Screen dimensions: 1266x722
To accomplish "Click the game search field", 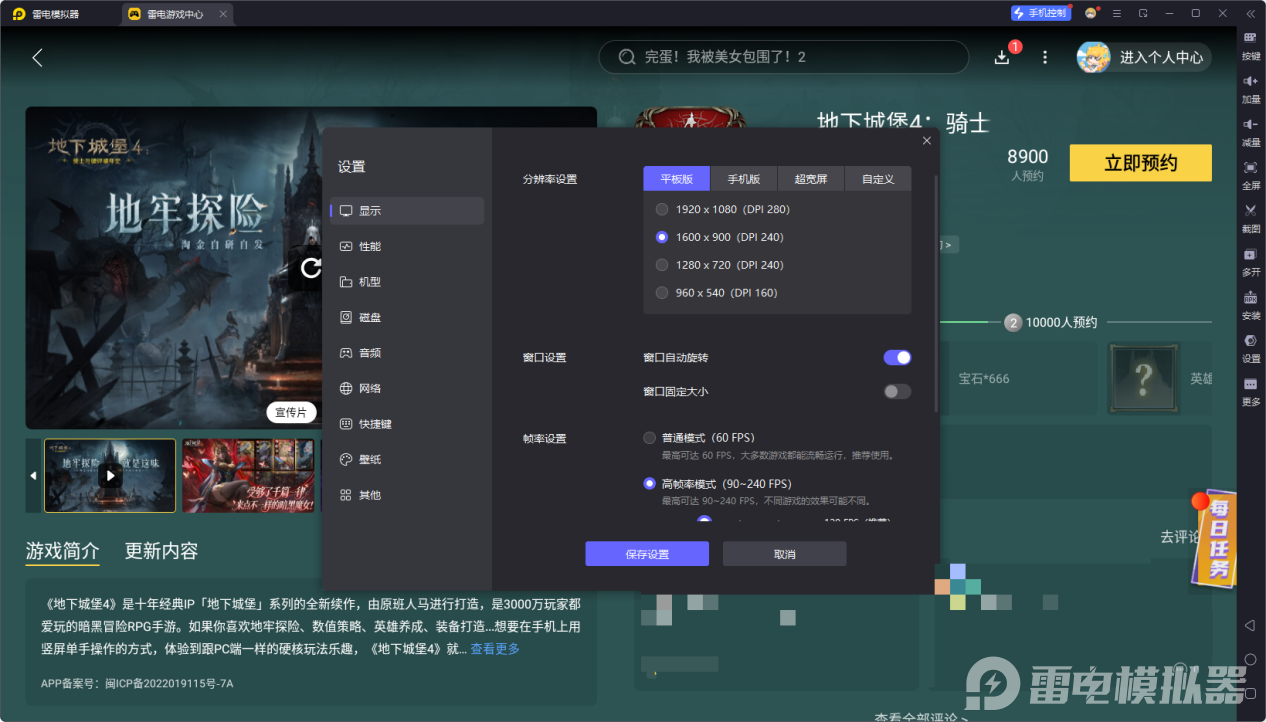I will click(x=784, y=57).
